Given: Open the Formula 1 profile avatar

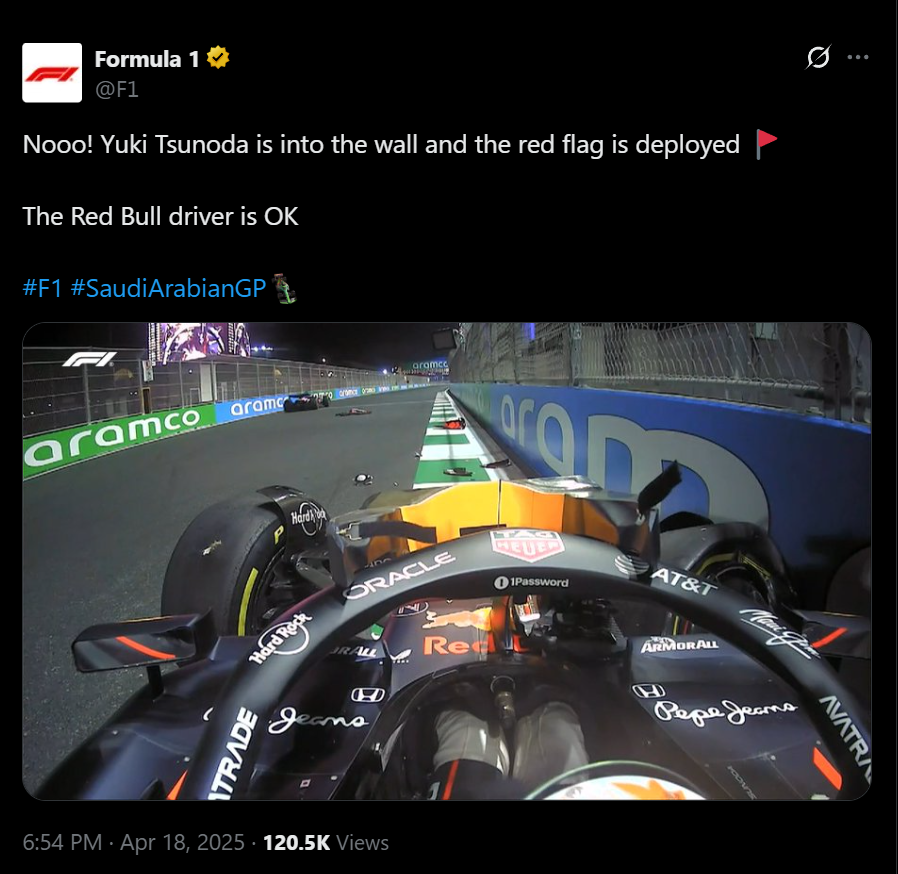Looking at the screenshot, I should click(52, 73).
